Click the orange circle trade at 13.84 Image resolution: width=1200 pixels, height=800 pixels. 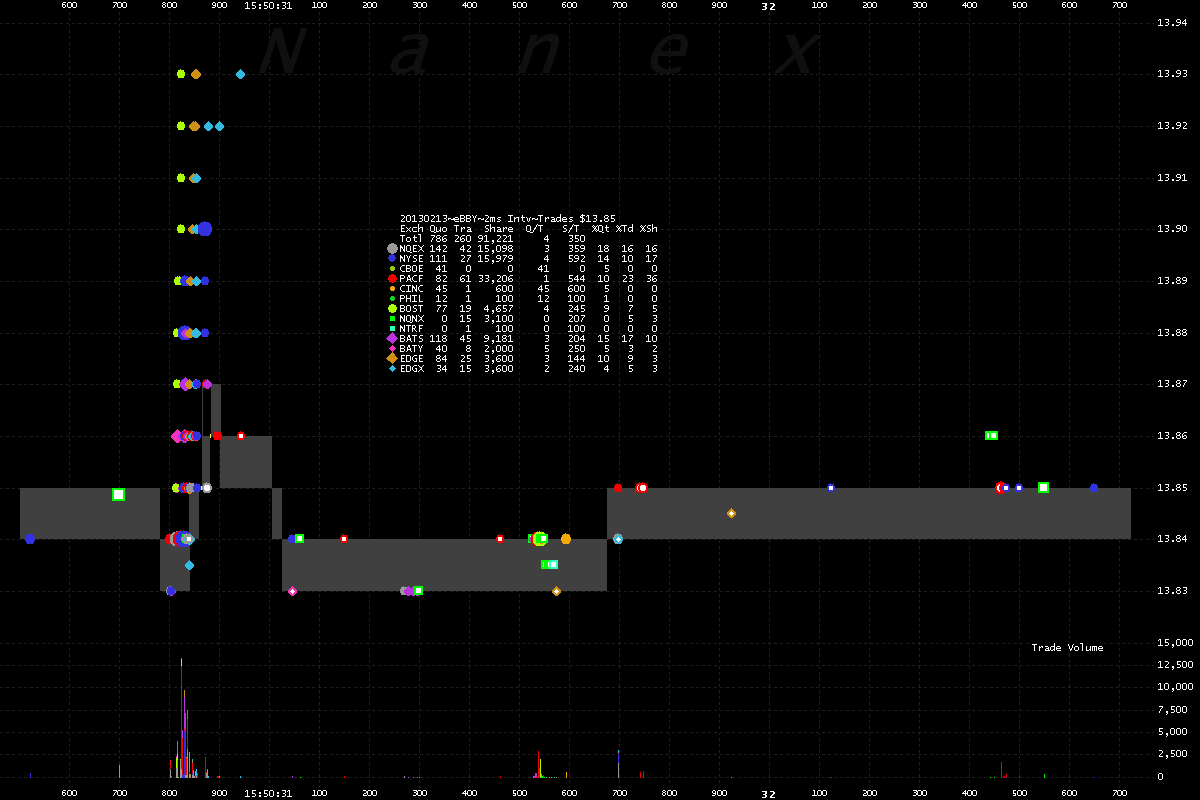tap(566, 539)
